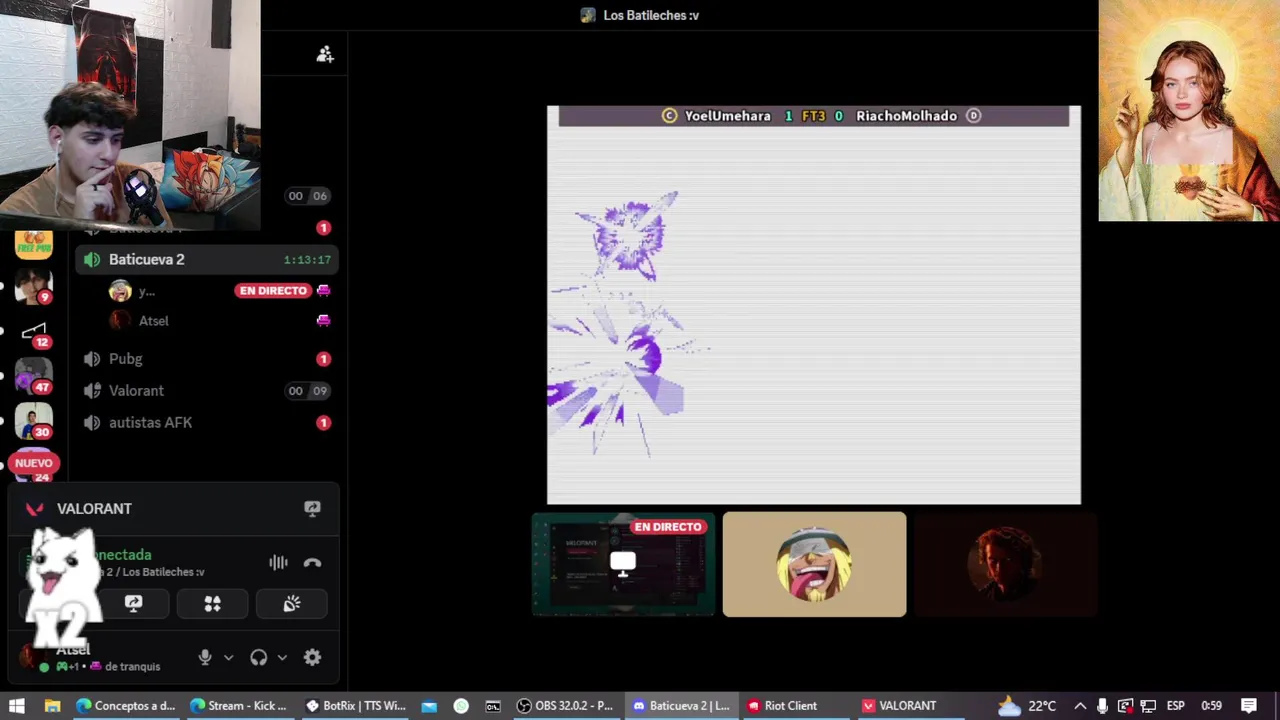Click the NUEVO unread mentions pill
Screen dimensions: 1280x720
[33, 463]
